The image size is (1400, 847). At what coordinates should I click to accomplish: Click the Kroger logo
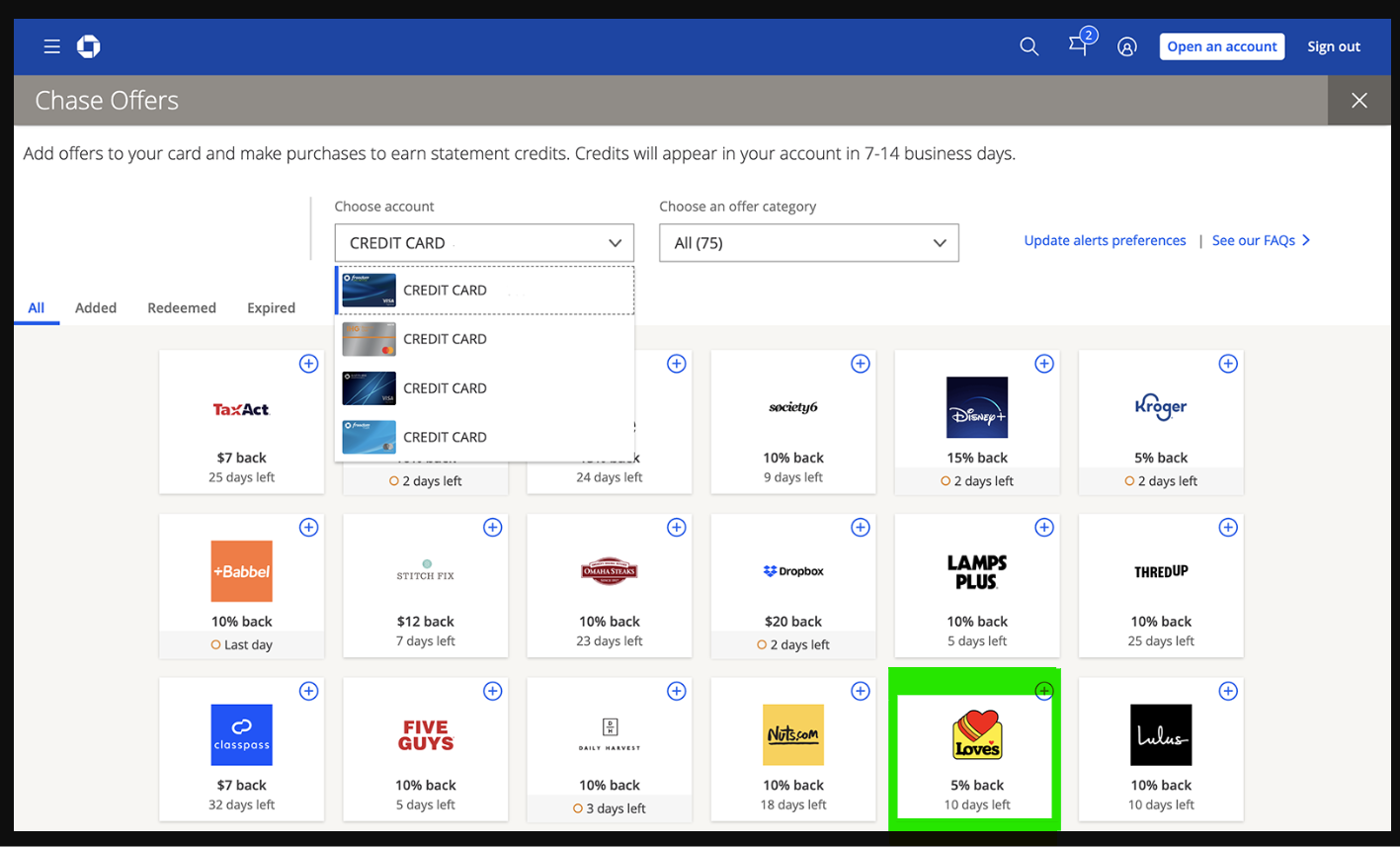(x=1161, y=406)
